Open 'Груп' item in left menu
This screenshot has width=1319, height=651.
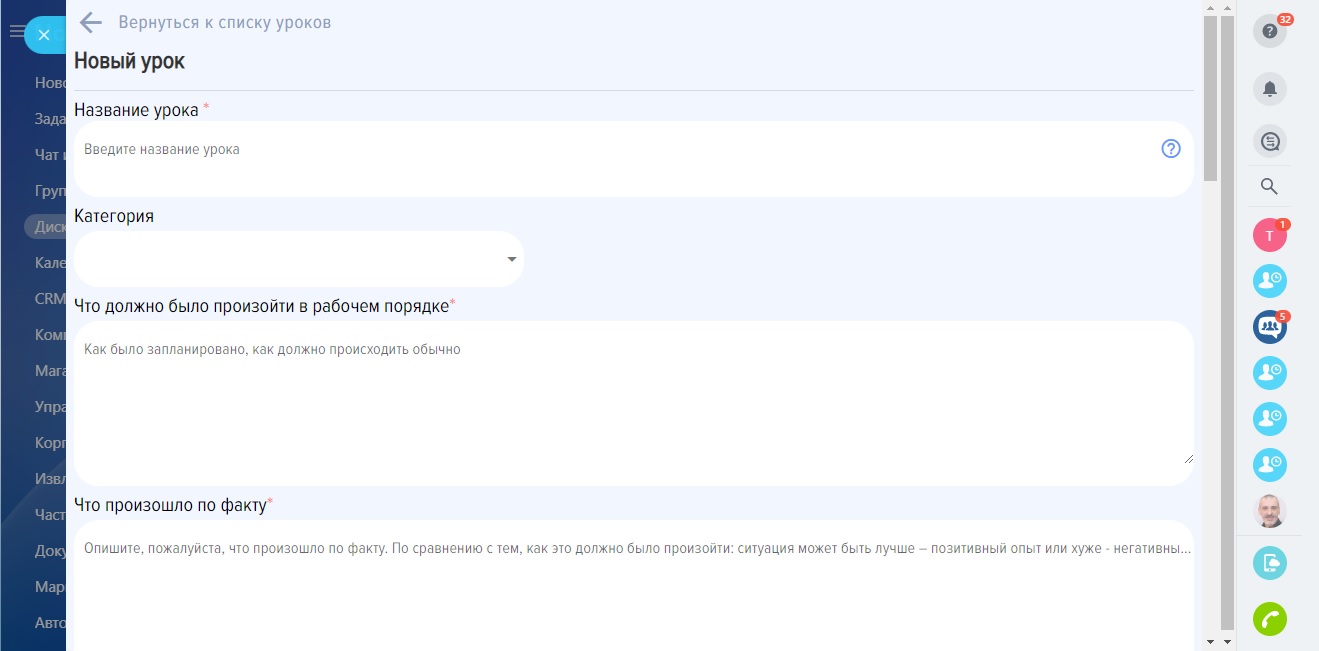click(x=50, y=190)
